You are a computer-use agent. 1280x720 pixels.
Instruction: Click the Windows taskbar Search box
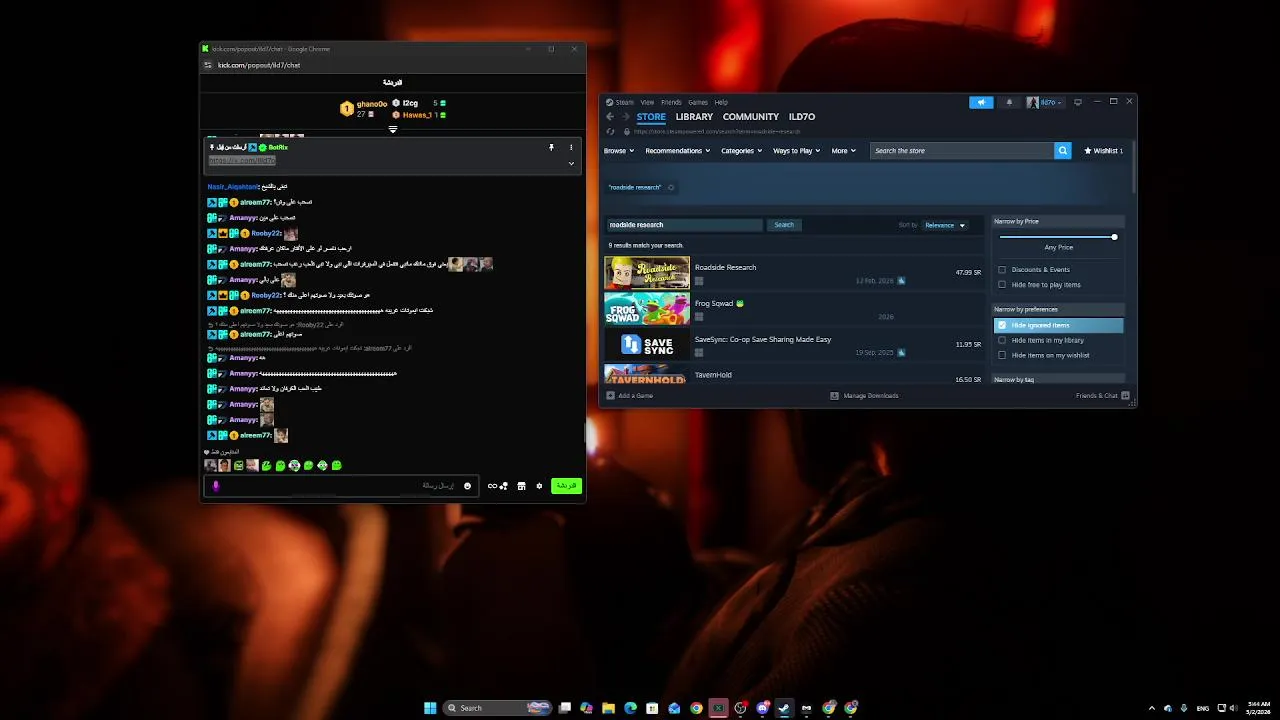(497, 708)
